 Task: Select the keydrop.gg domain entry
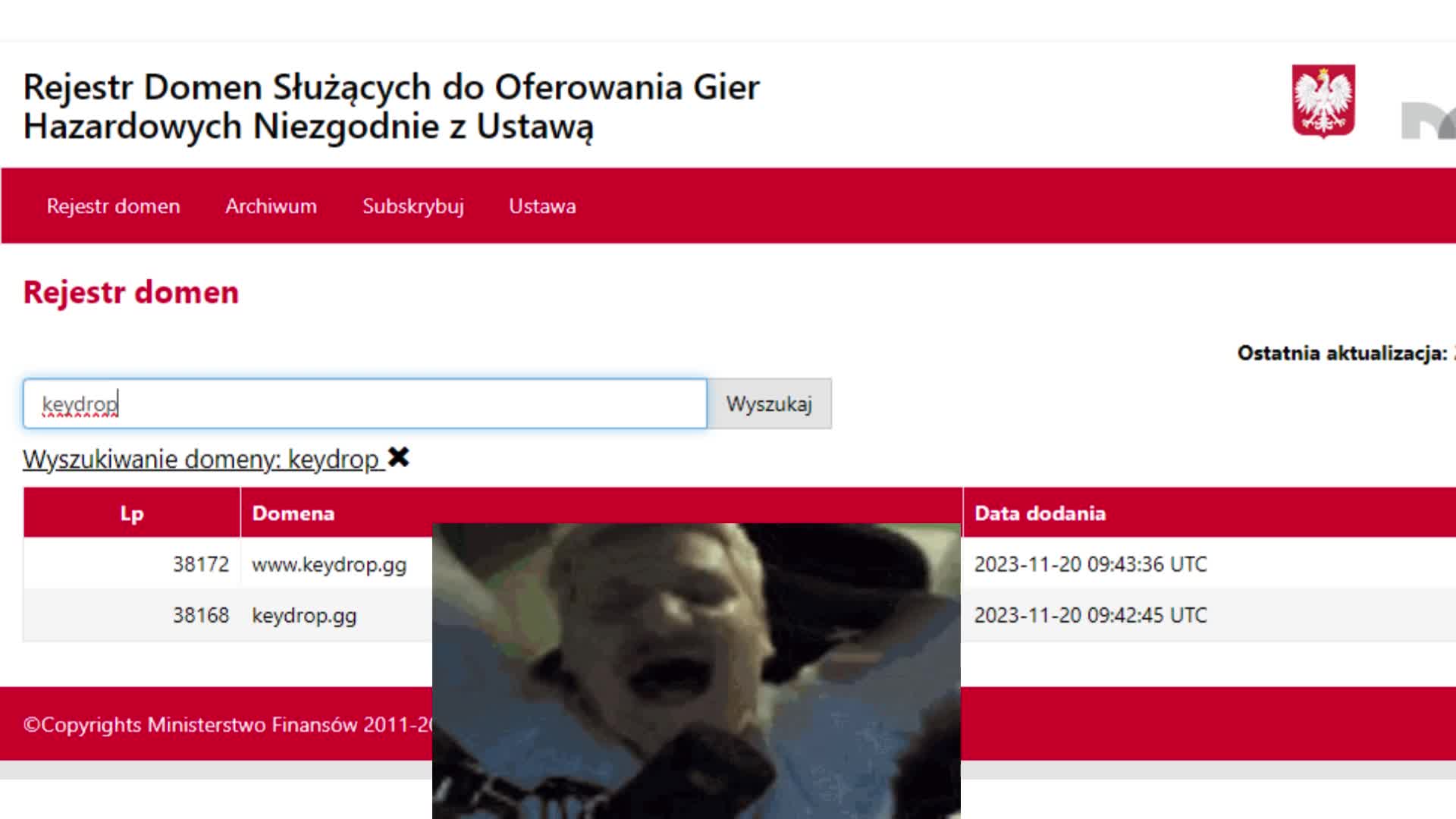click(304, 615)
